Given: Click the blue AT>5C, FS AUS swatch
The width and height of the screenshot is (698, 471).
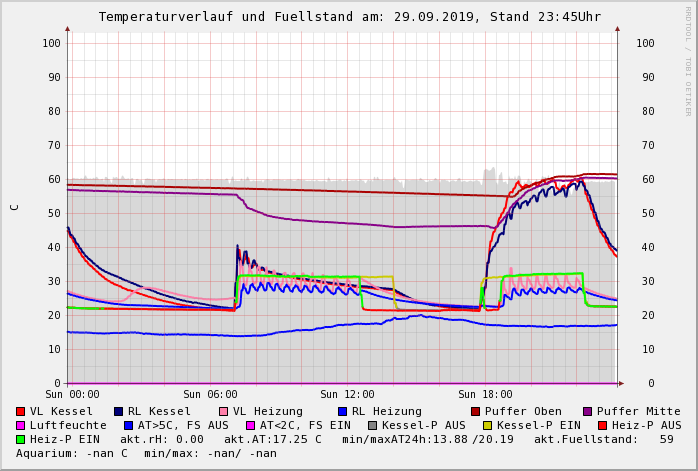Looking at the screenshot, I should click(129, 425).
